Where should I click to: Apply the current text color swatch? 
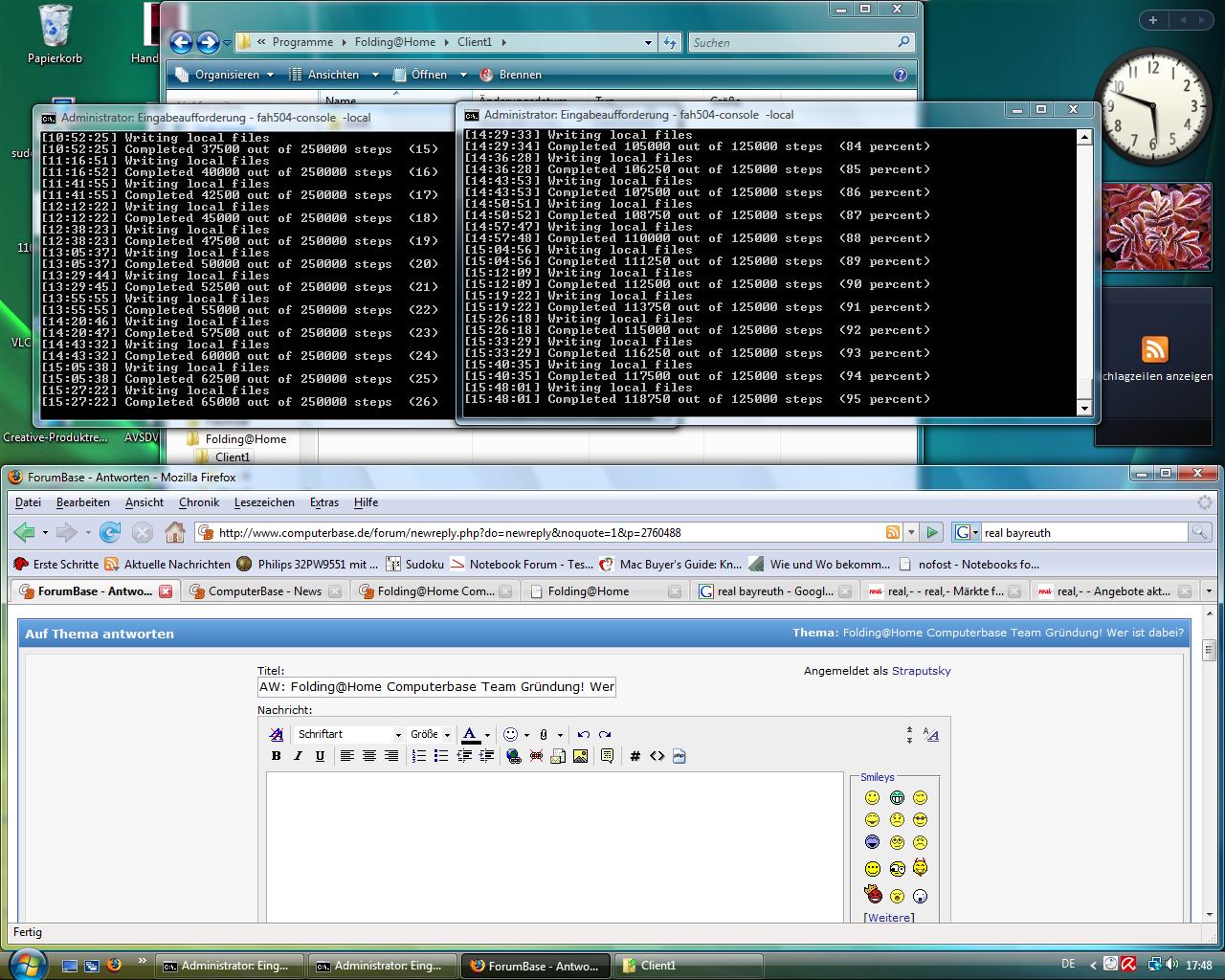point(470,735)
